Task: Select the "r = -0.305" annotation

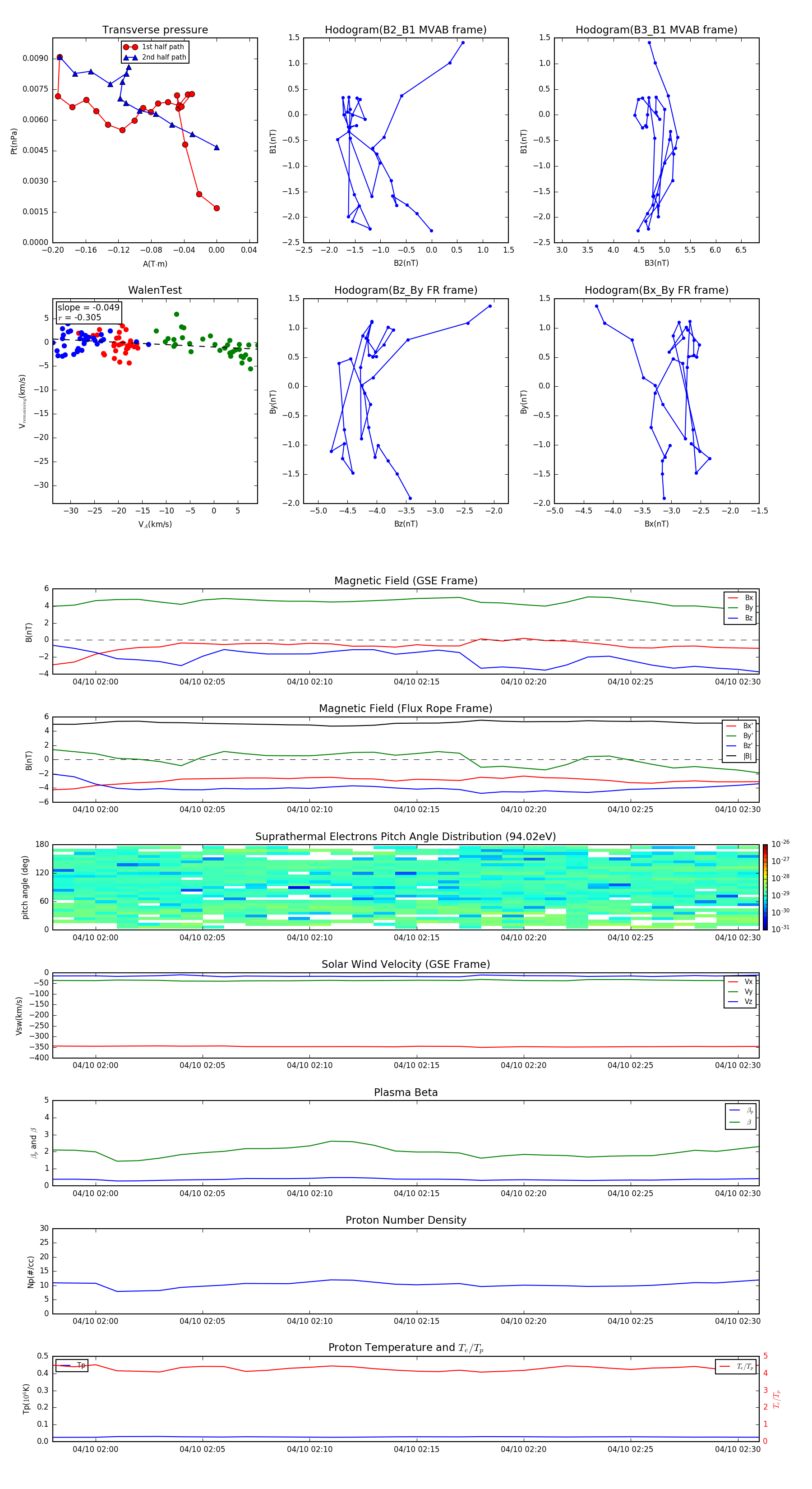Action: [80, 317]
